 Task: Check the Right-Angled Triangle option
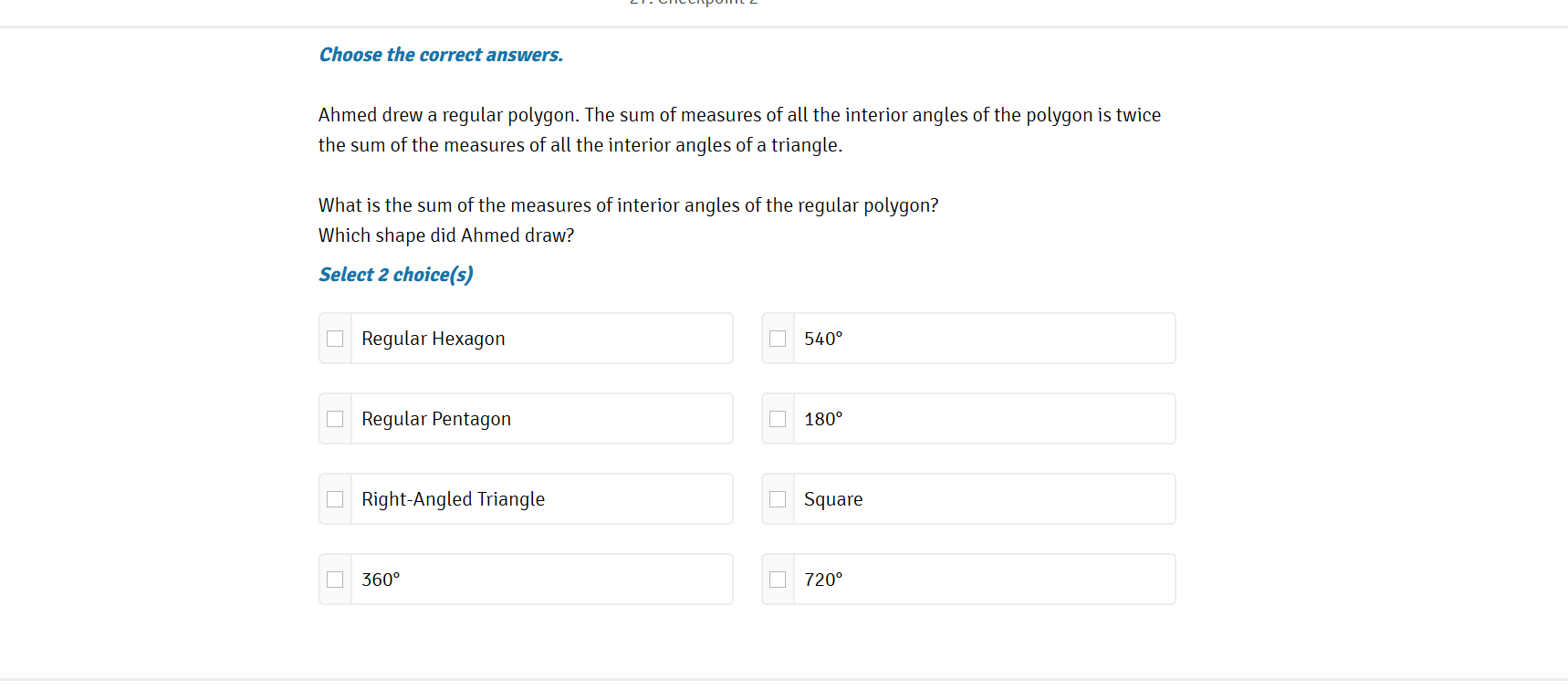(x=335, y=498)
